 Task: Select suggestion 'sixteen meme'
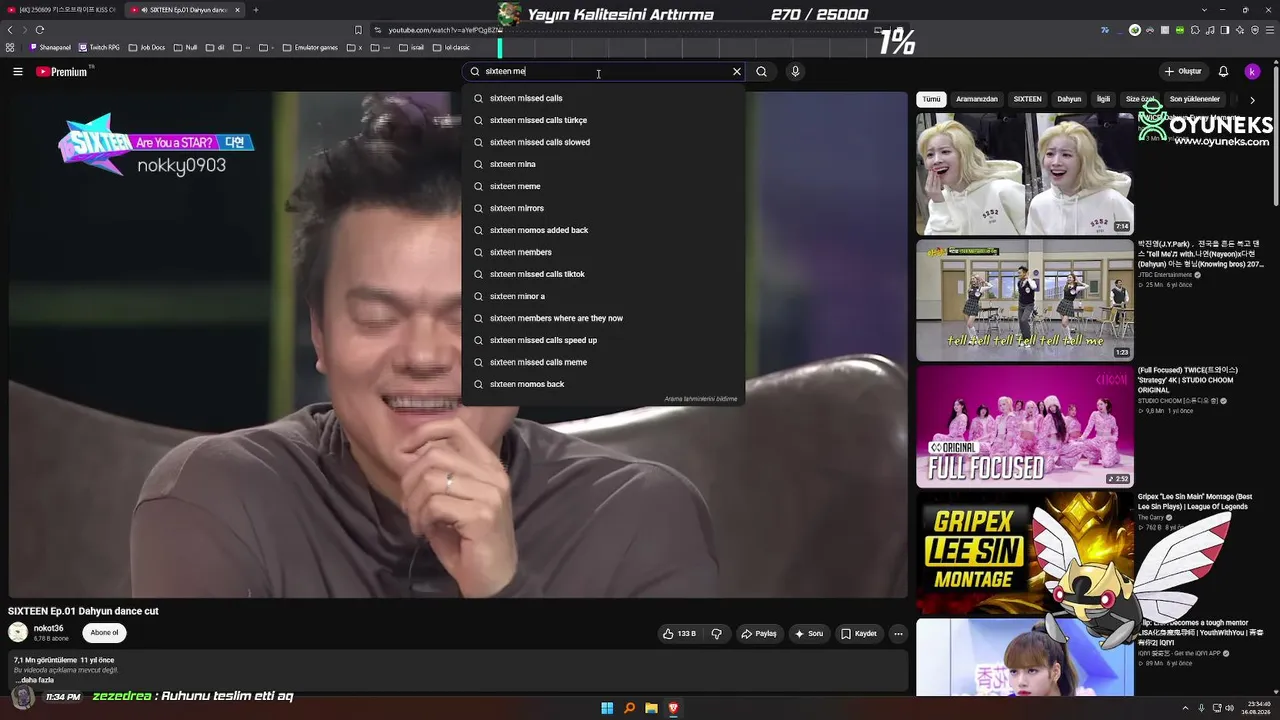(603, 186)
